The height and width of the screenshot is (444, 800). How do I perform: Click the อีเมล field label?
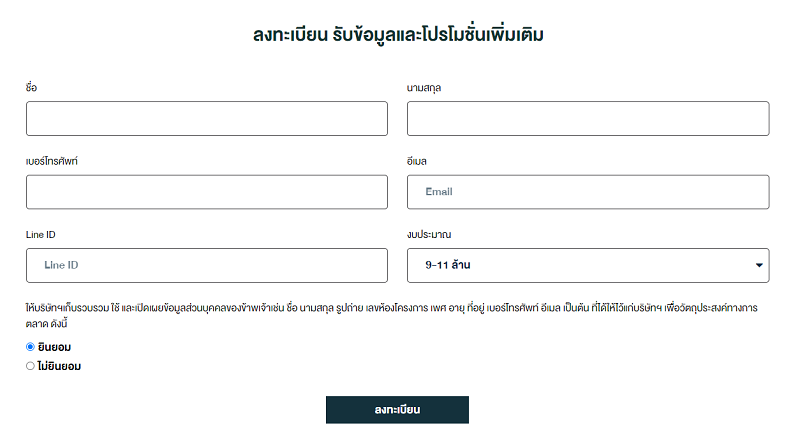pyautogui.click(x=416, y=161)
